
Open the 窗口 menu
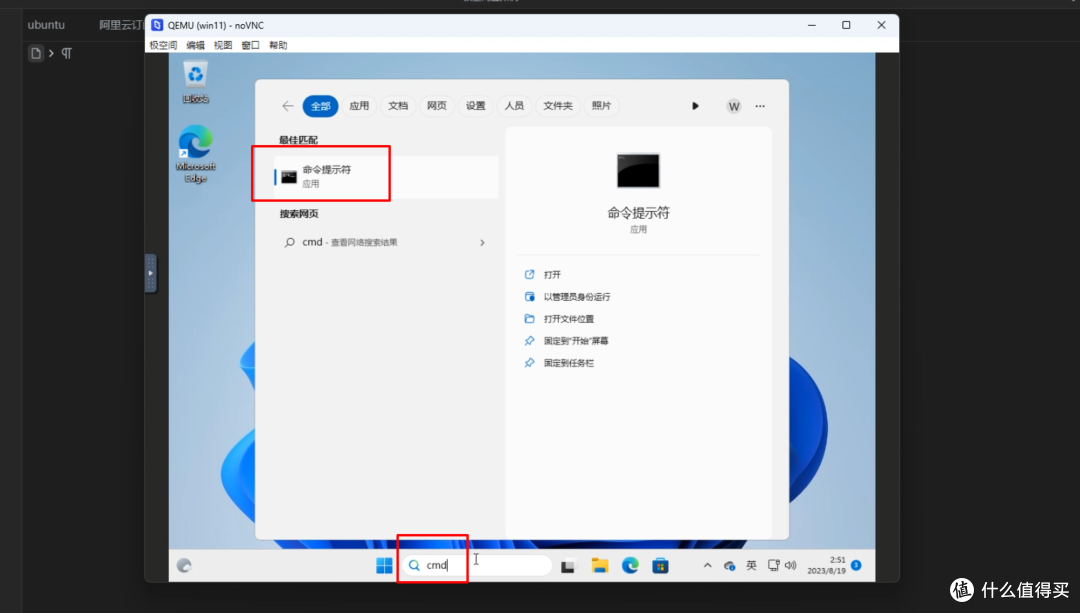(251, 45)
